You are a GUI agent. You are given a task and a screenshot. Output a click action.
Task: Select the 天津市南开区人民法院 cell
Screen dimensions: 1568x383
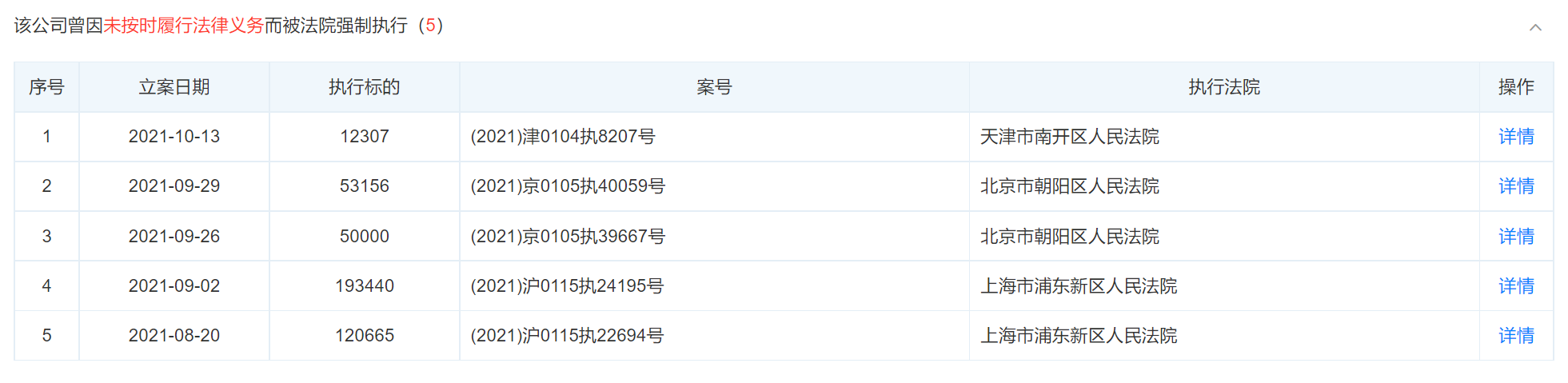tap(1069, 137)
